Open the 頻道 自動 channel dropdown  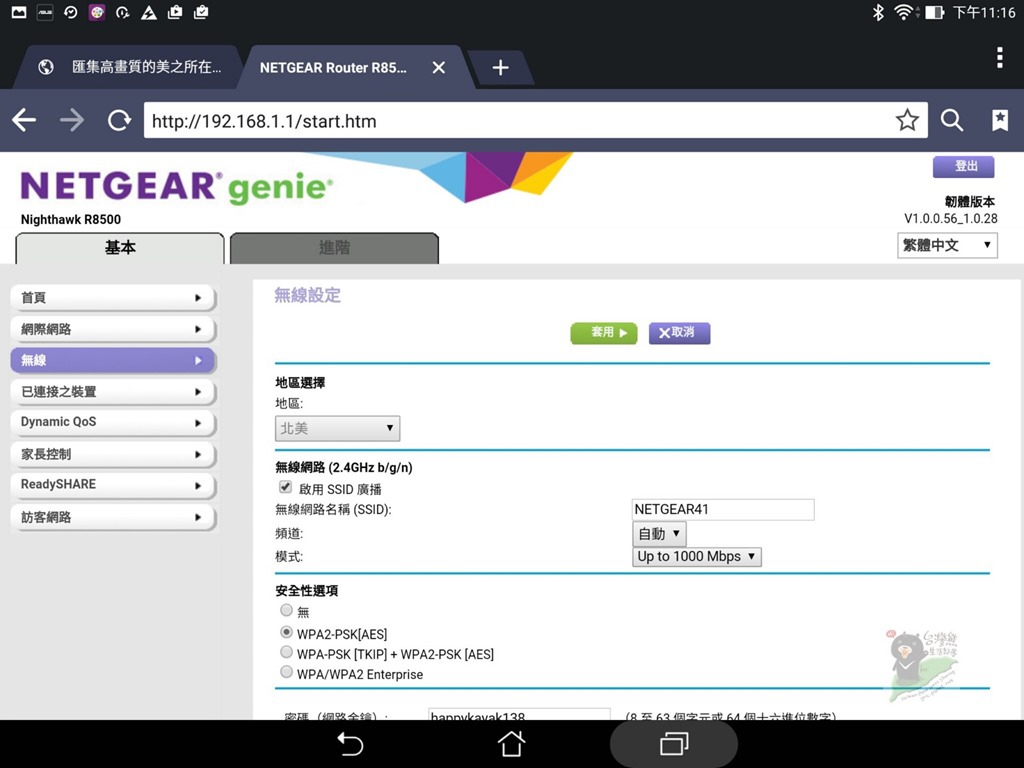coord(659,534)
